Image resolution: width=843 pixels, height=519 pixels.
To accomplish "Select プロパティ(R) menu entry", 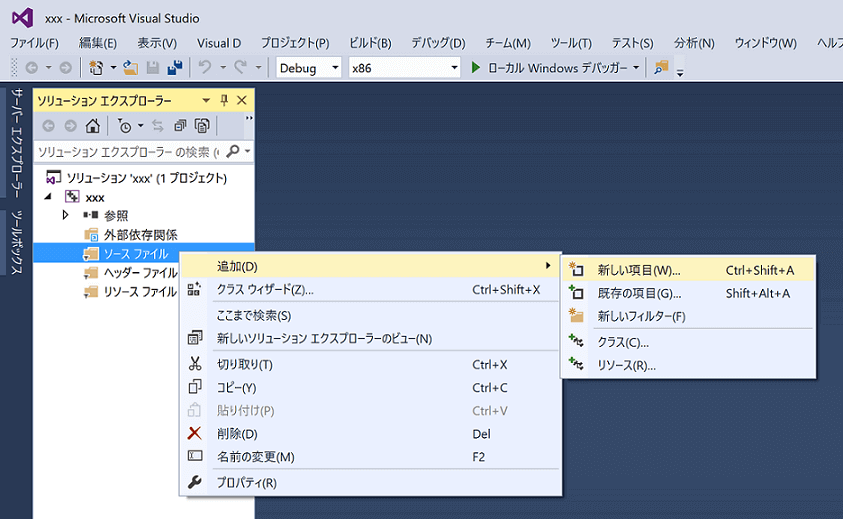I will 370,482.
